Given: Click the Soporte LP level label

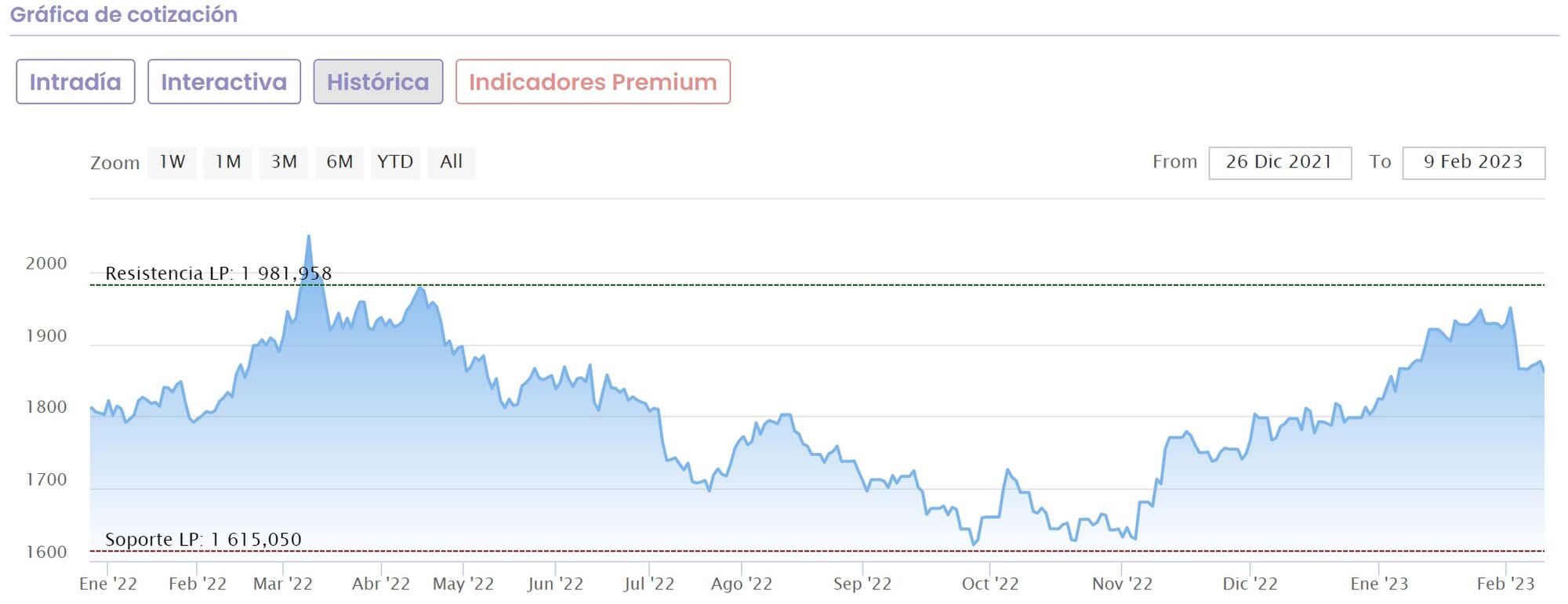Looking at the screenshot, I should (203, 540).
